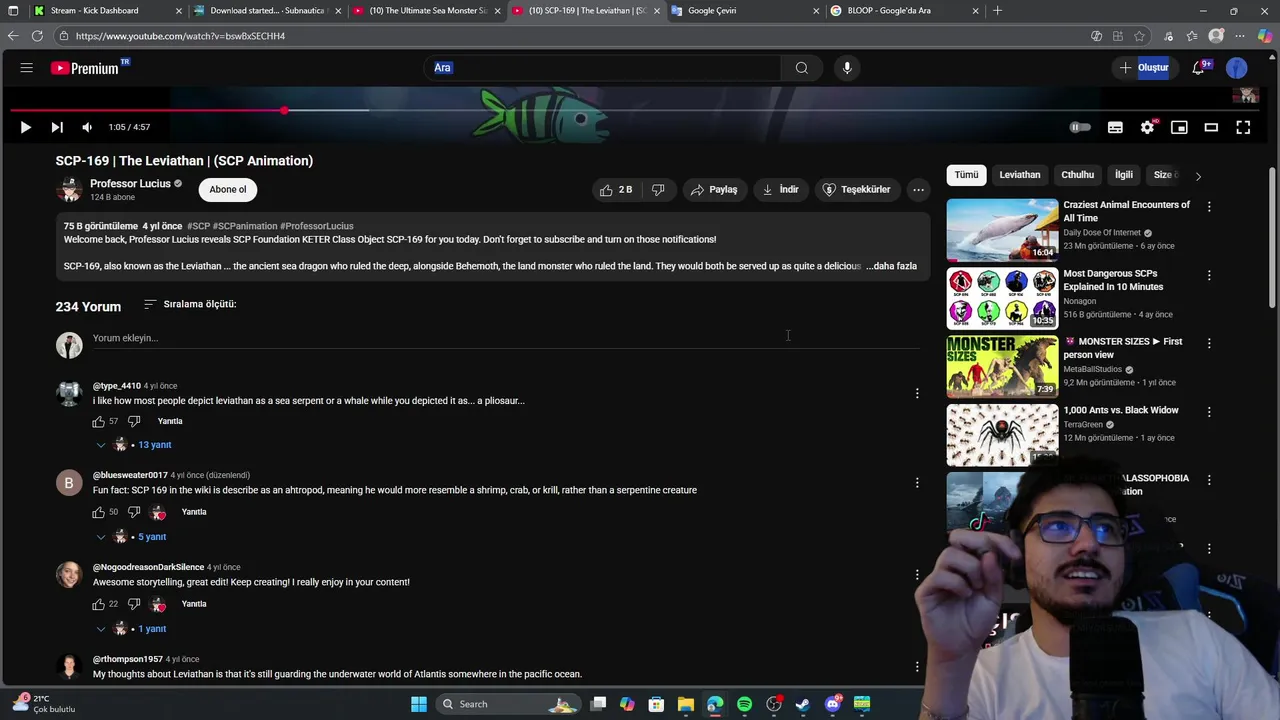Image resolution: width=1280 pixels, height=720 pixels.
Task: Open options menu for rthompson1957 comment
Action: click(917, 667)
